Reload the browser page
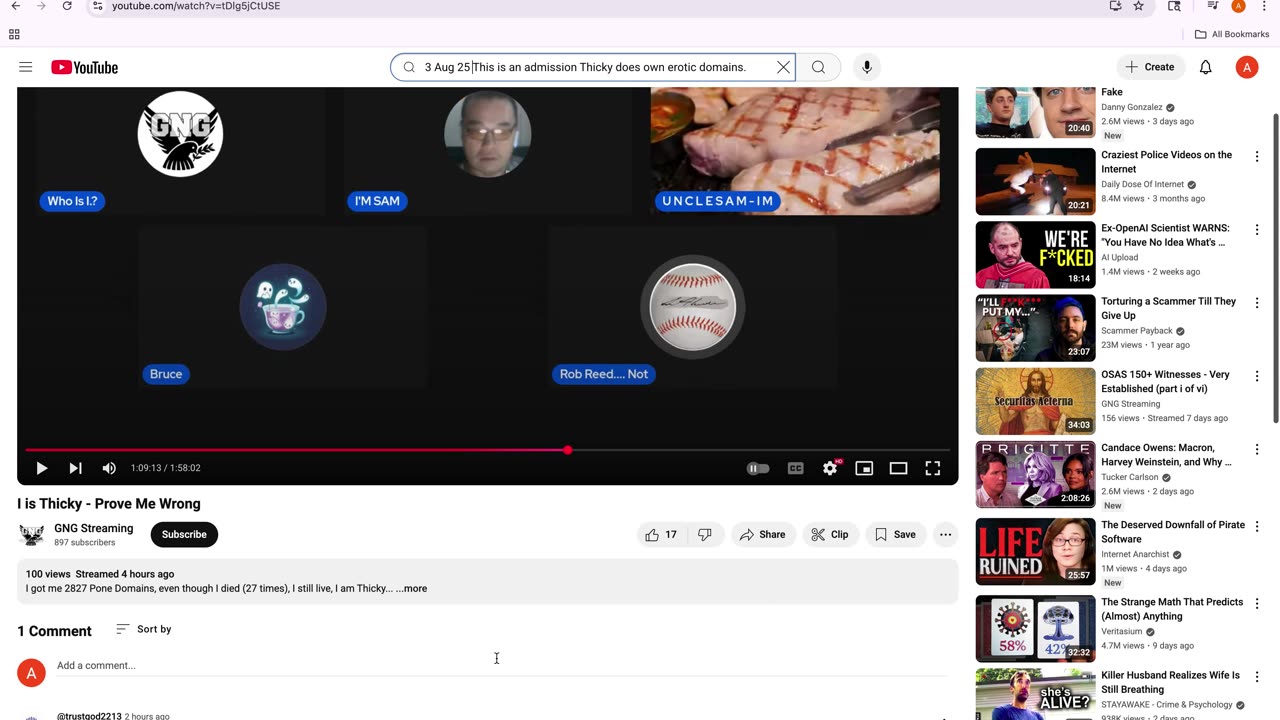The image size is (1280, 720). 67,6
